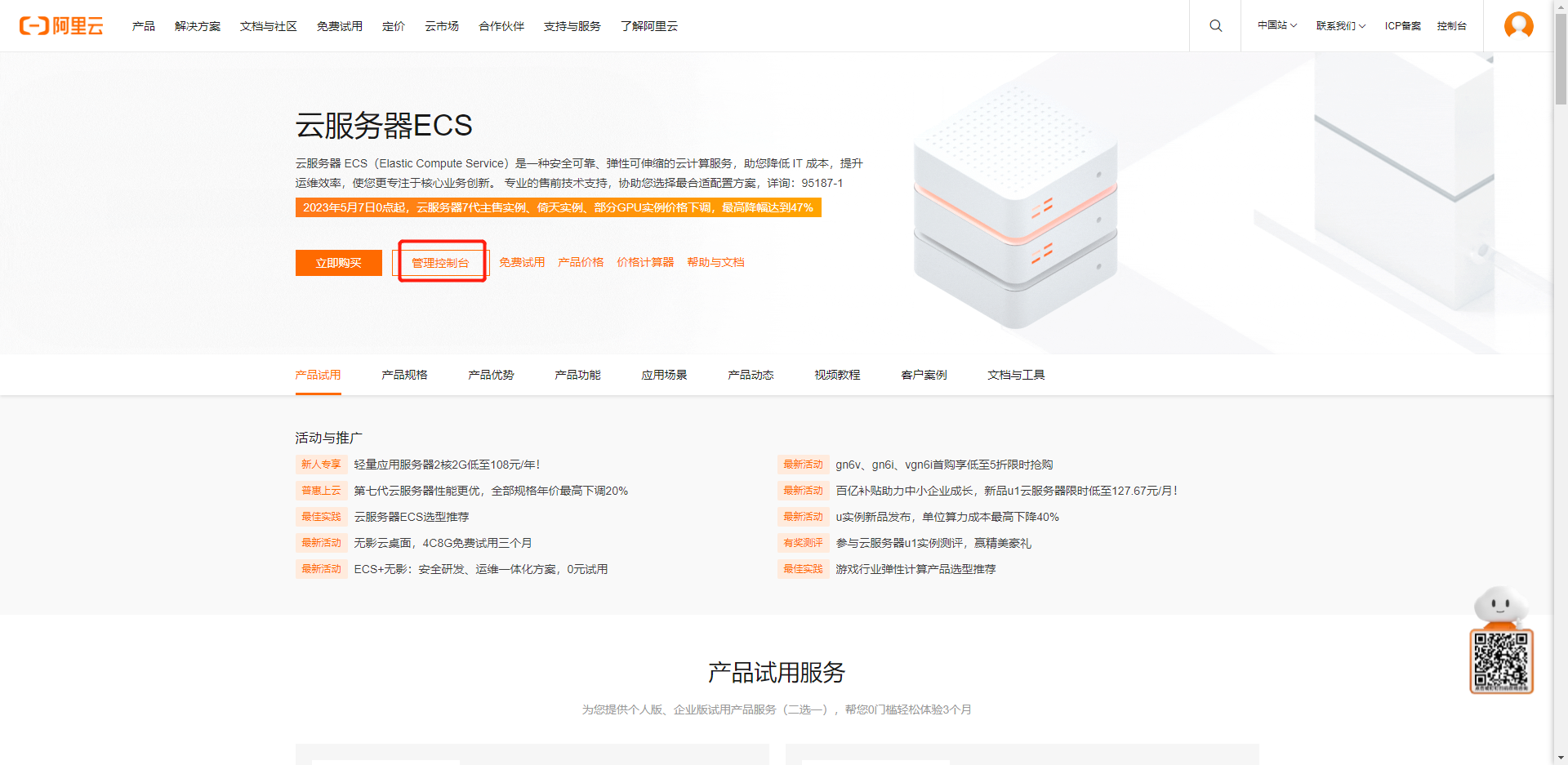Open the 定价 menu

coord(394,26)
